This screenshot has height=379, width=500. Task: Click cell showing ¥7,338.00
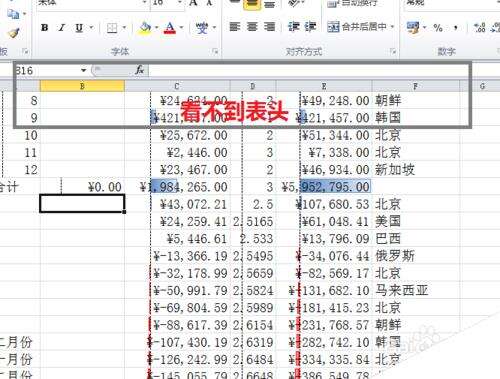pyautogui.click(x=324, y=153)
